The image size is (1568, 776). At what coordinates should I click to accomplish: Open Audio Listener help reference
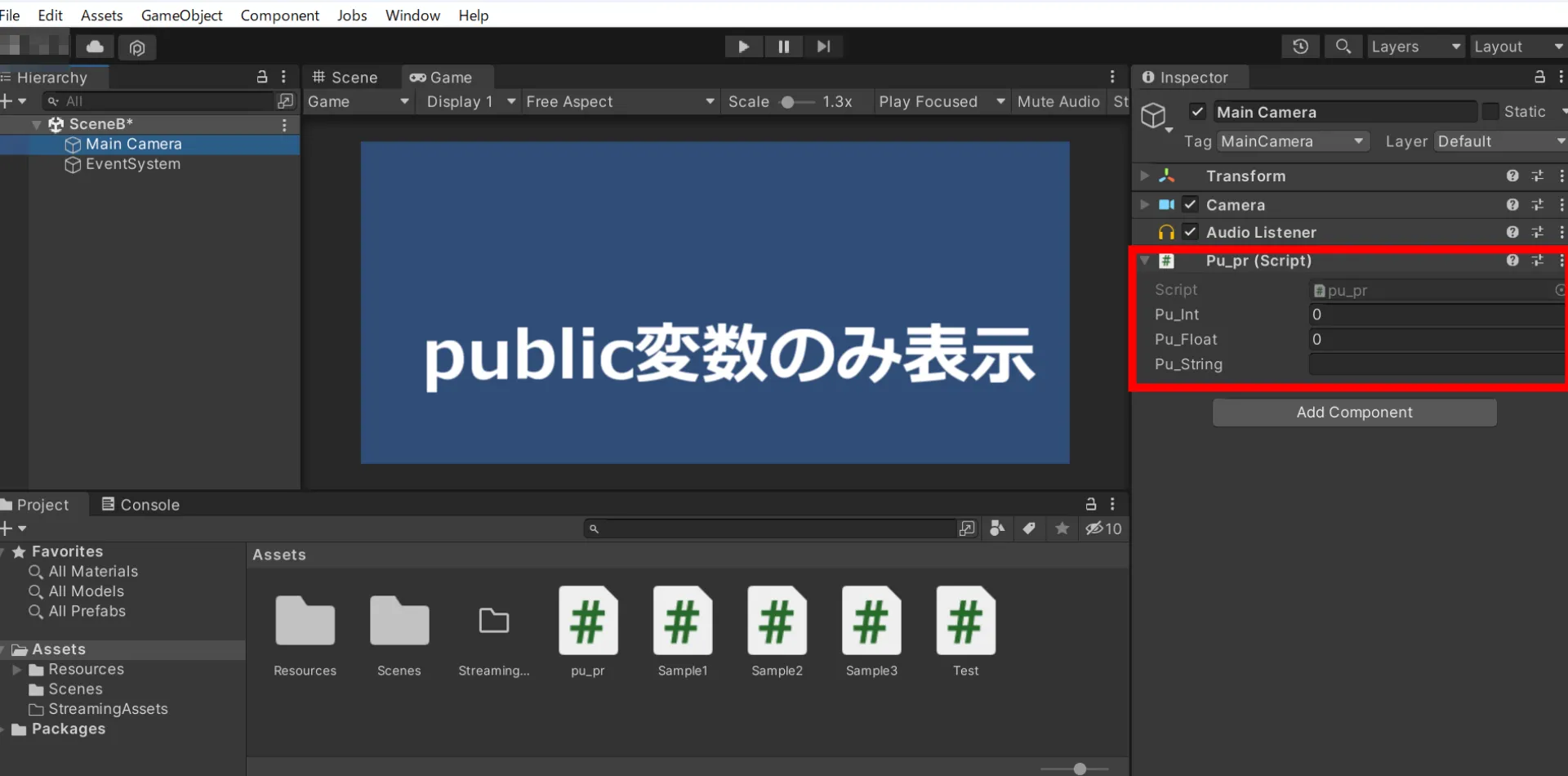(x=1512, y=232)
